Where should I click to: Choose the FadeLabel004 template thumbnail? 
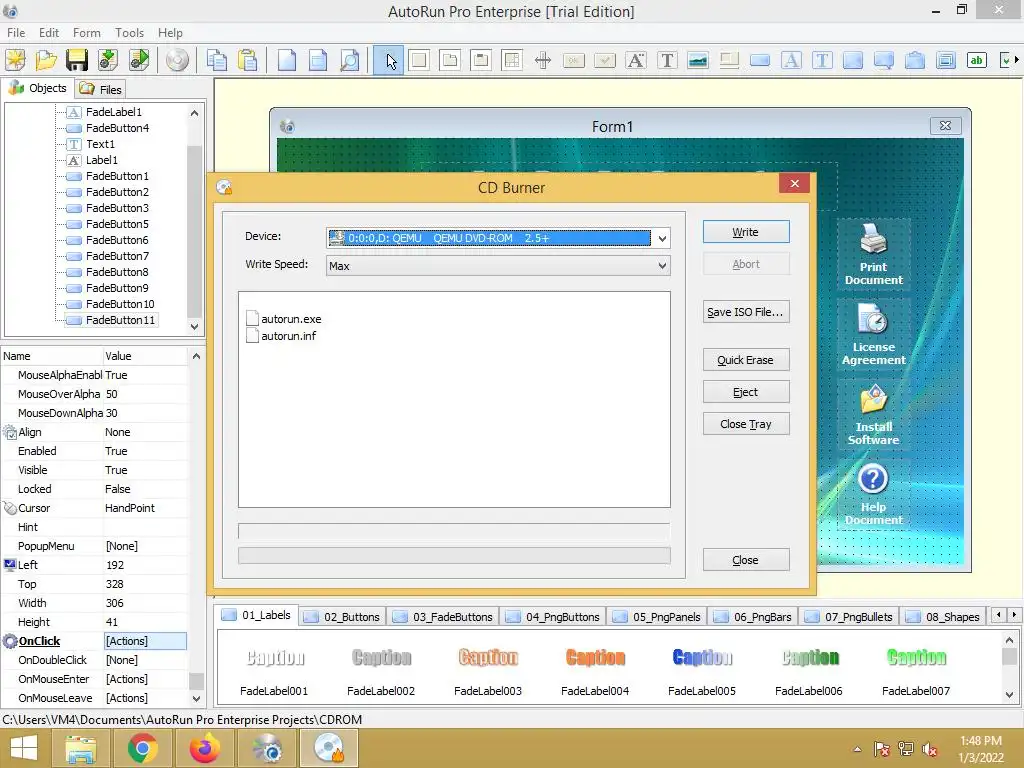pos(595,671)
